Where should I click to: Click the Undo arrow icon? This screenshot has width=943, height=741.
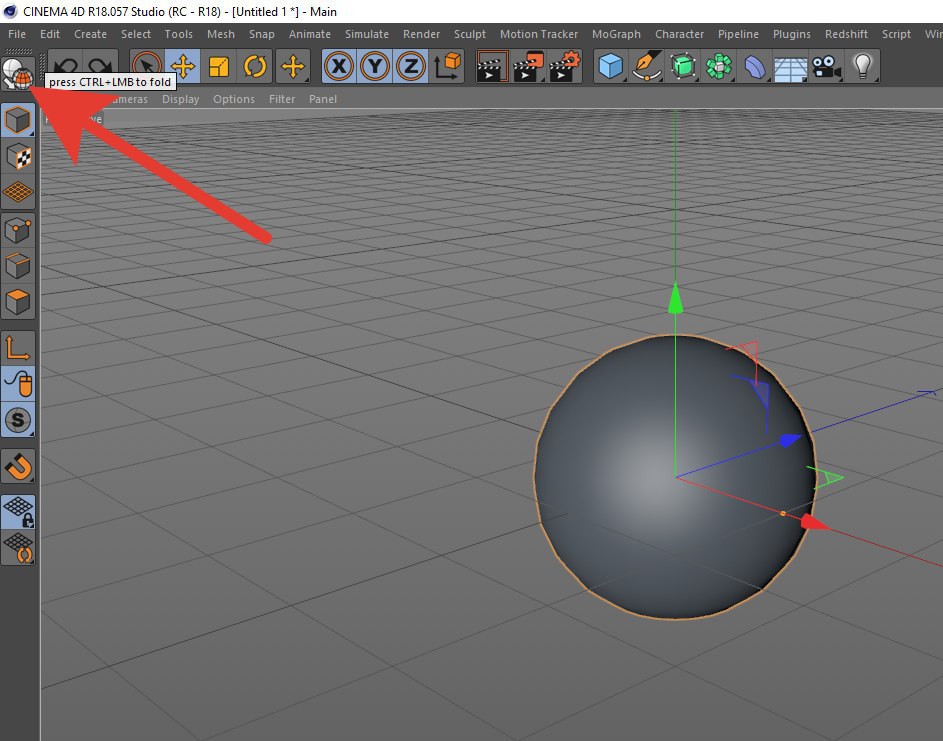click(x=66, y=66)
